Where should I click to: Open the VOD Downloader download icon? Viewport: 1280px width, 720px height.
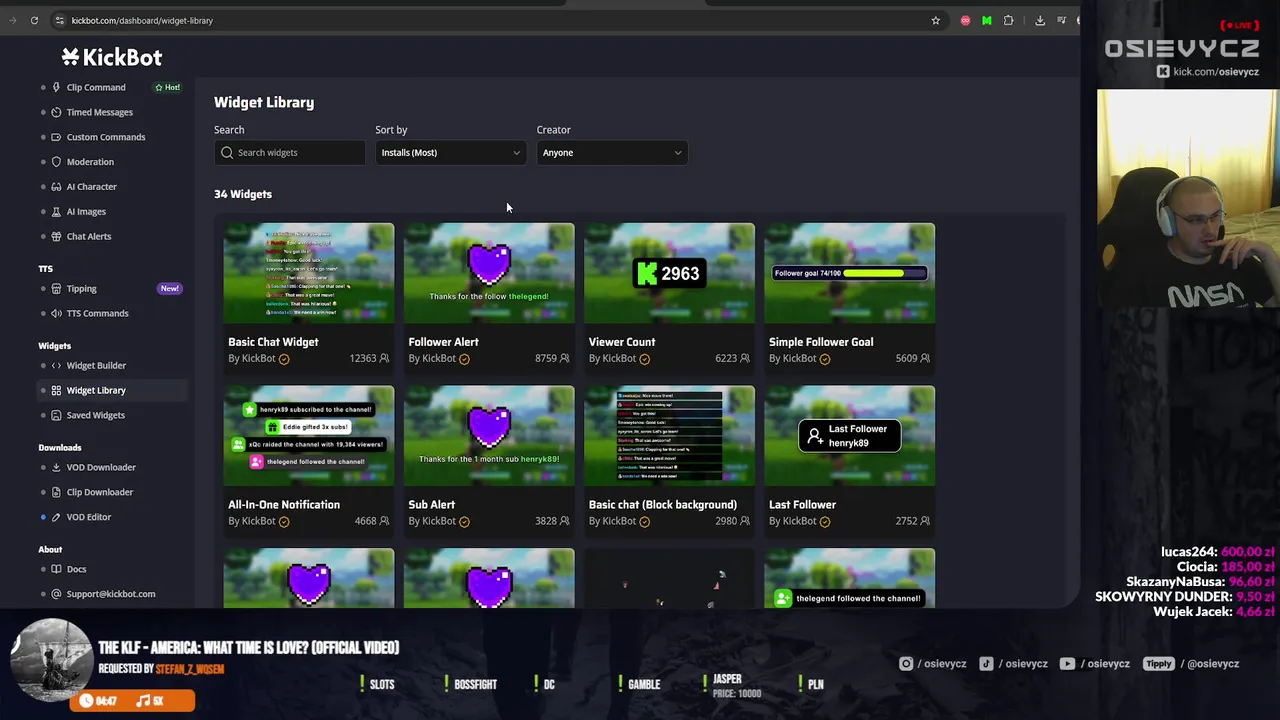56,467
